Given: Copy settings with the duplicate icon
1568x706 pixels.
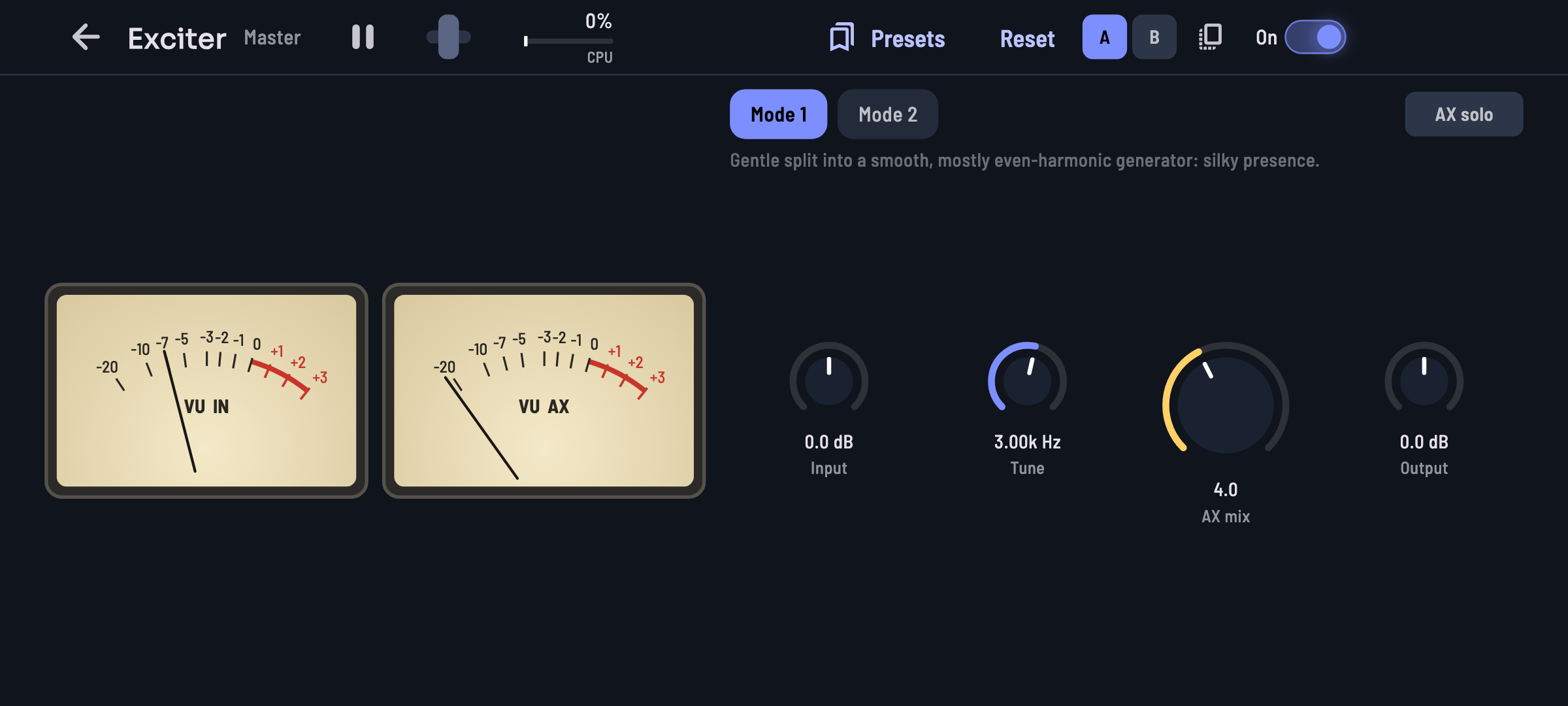Looking at the screenshot, I should [1210, 37].
